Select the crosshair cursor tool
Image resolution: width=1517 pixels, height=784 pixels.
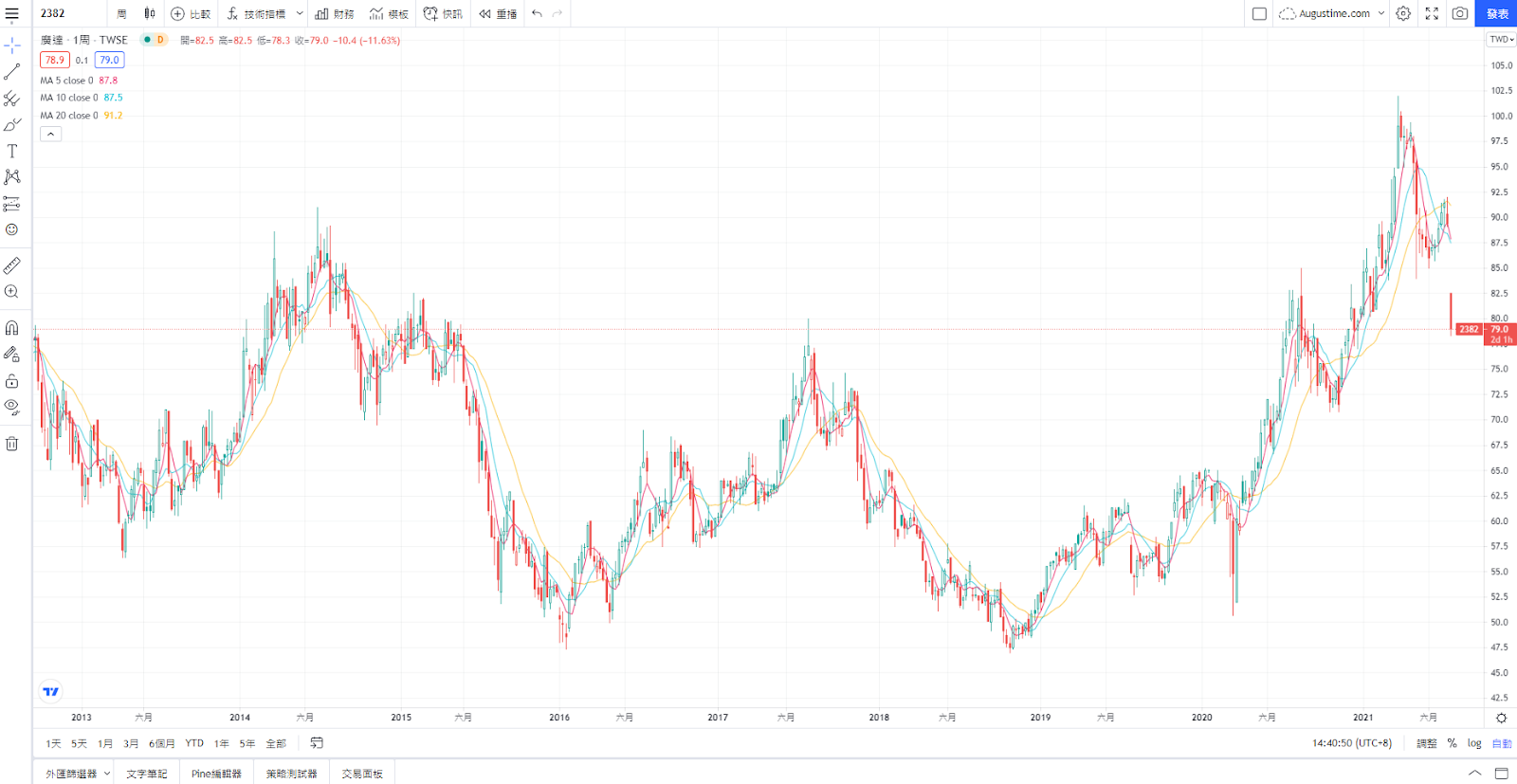click(x=12, y=46)
